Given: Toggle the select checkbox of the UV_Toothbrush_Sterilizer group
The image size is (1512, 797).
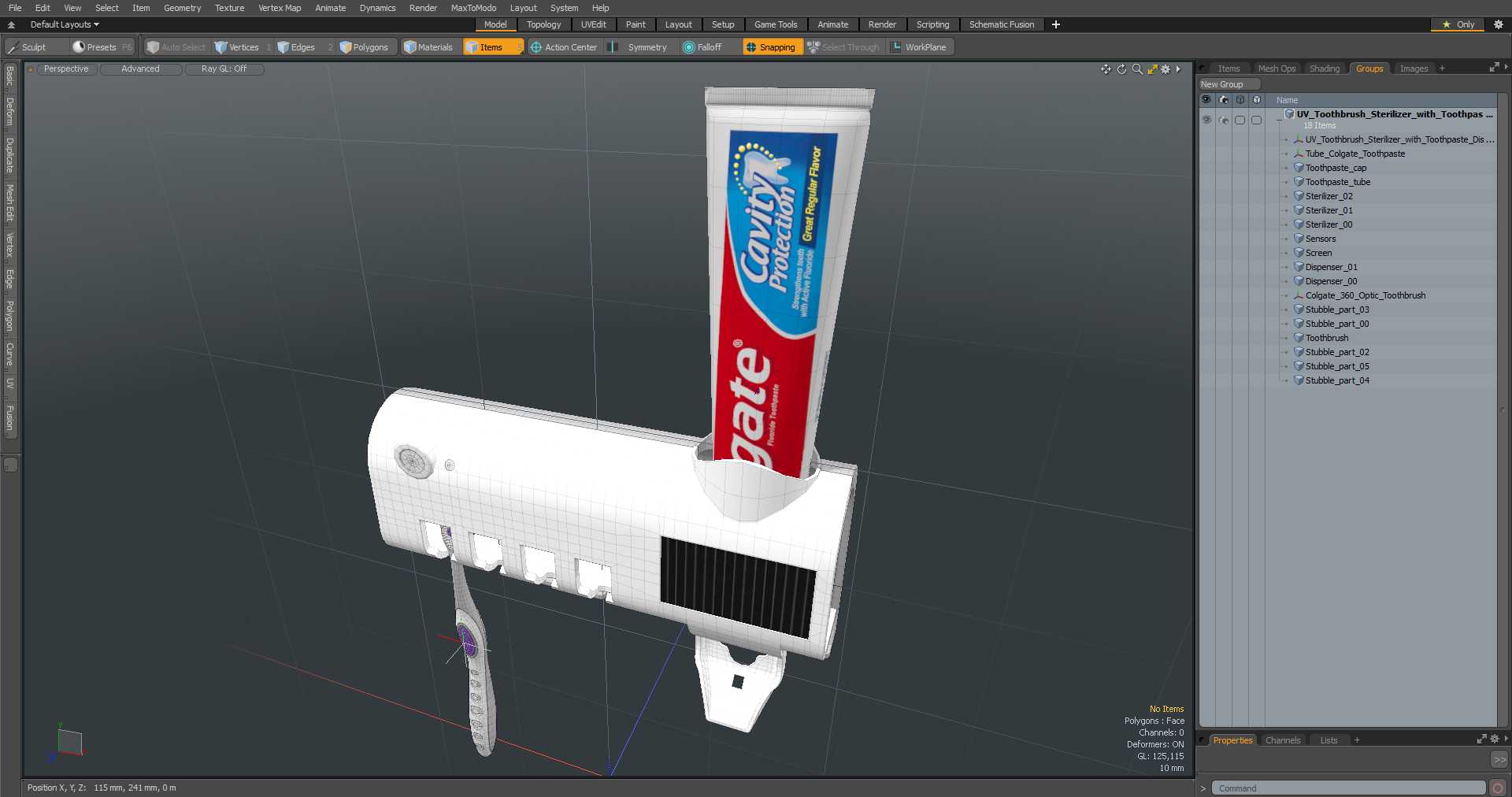Looking at the screenshot, I should [x=1240, y=120].
